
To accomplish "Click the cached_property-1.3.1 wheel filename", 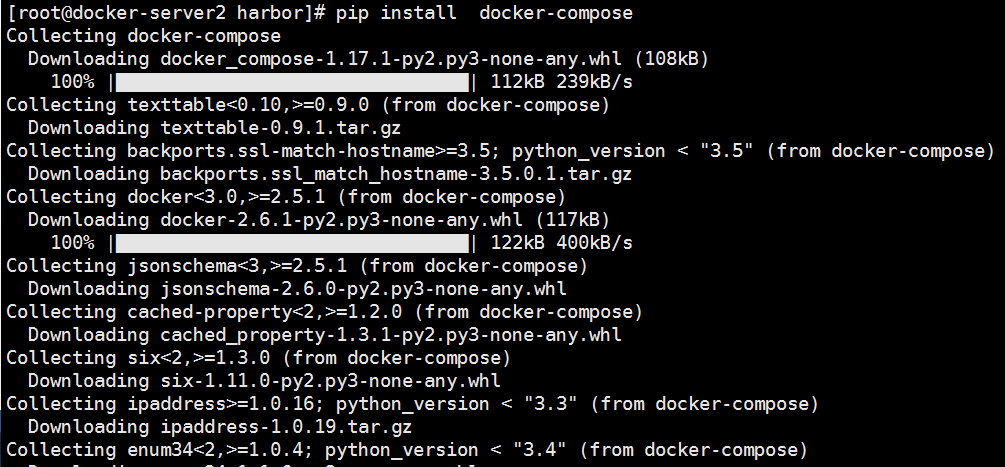I will tap(391, 335).
